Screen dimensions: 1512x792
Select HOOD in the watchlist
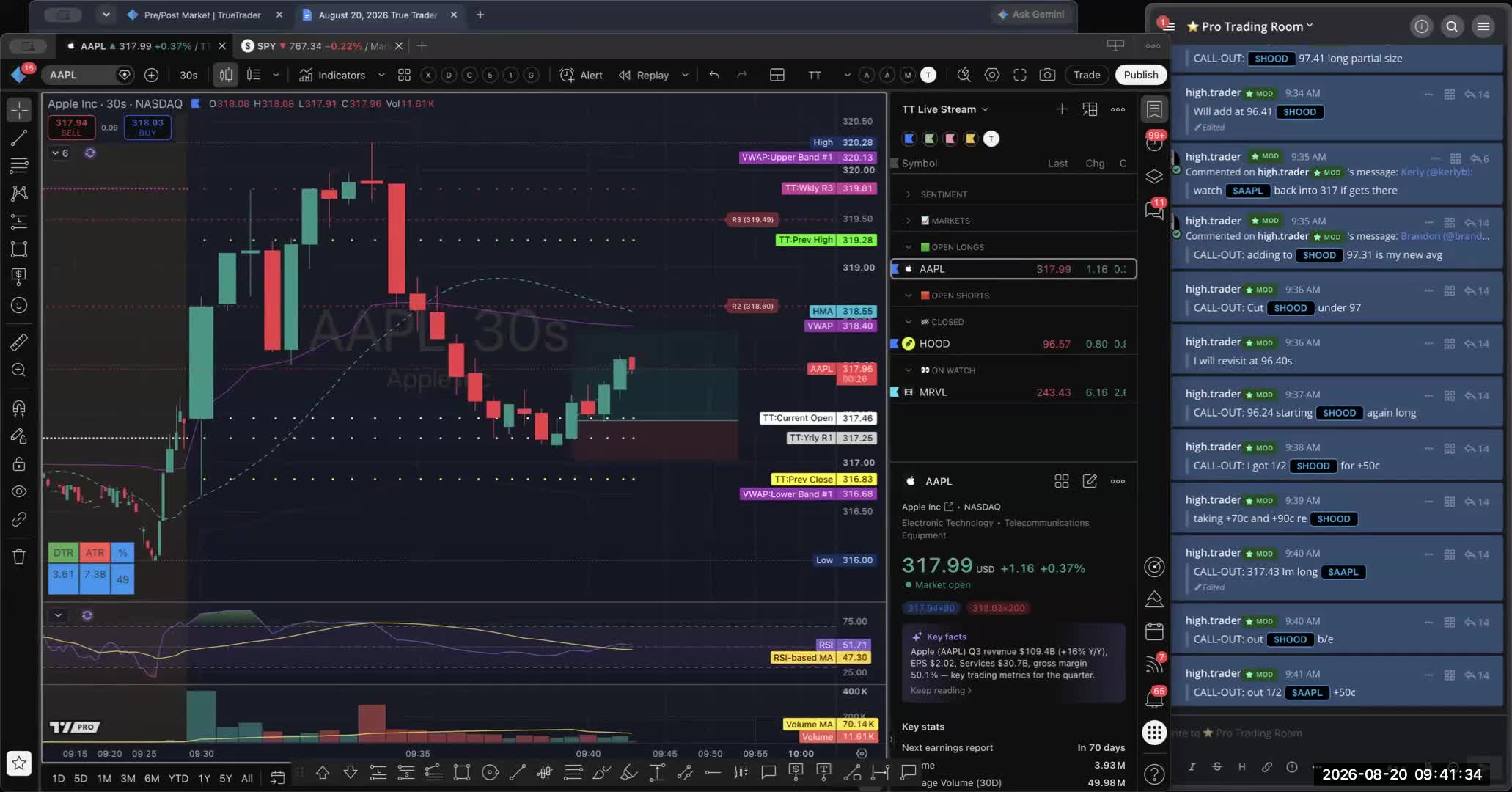click(x=1013, y=344)
